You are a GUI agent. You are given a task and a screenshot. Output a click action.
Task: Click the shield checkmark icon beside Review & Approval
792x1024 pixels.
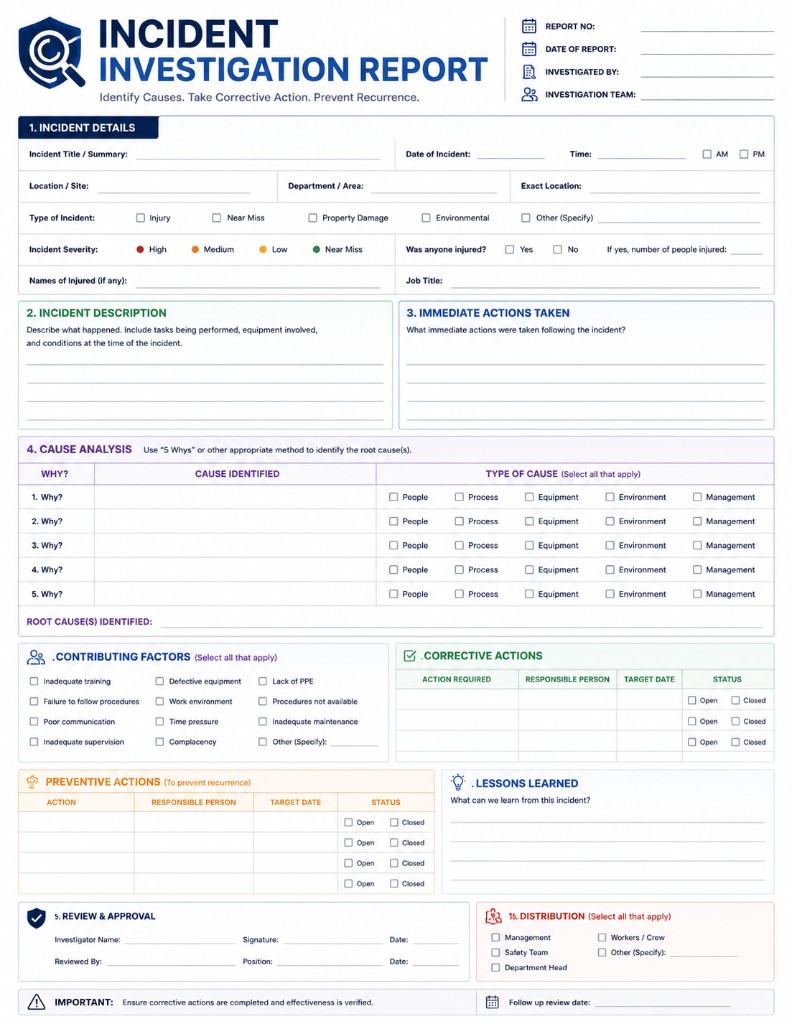(36, 918)
